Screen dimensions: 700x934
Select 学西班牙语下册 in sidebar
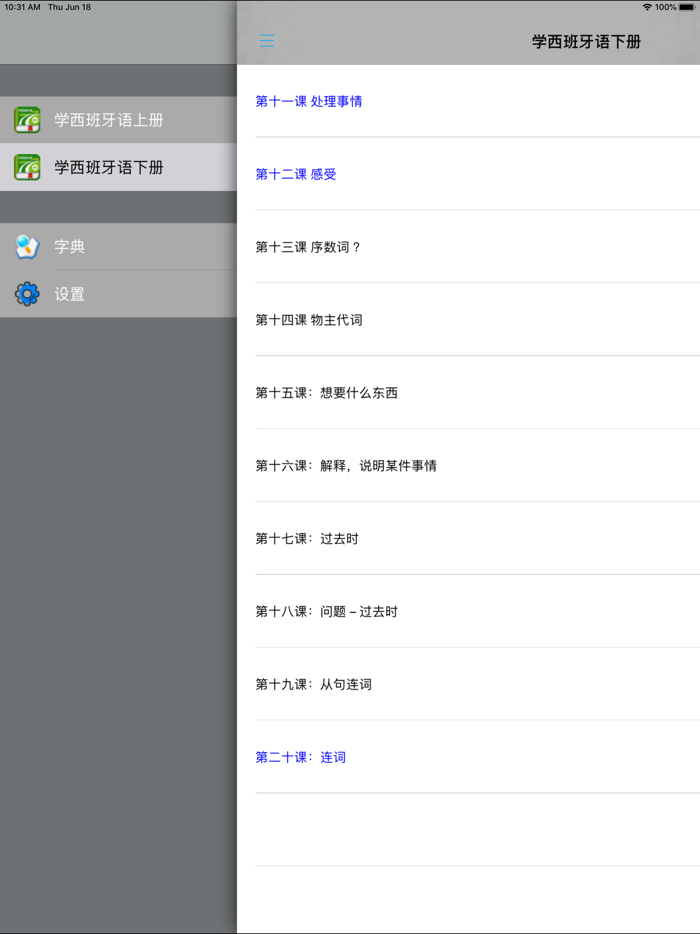119,167
